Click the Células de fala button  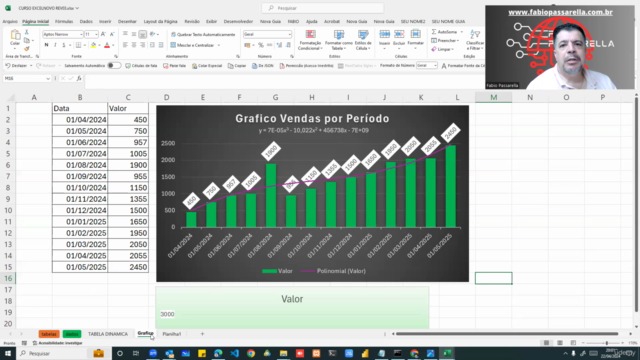pyautogui.click(x=141, y=66)
